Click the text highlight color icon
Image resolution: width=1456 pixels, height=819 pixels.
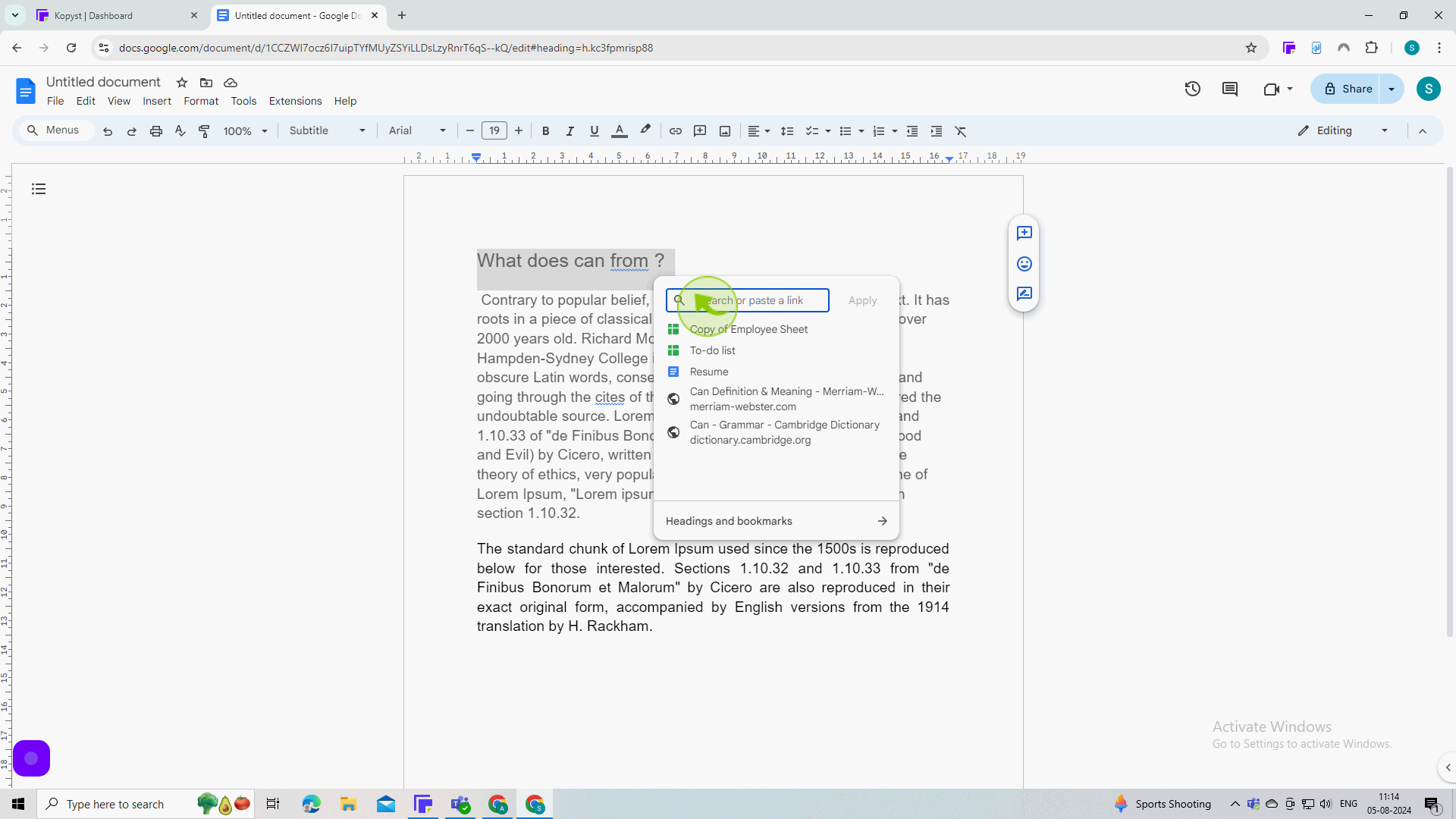pyautogui.click(x=645, y=131)
